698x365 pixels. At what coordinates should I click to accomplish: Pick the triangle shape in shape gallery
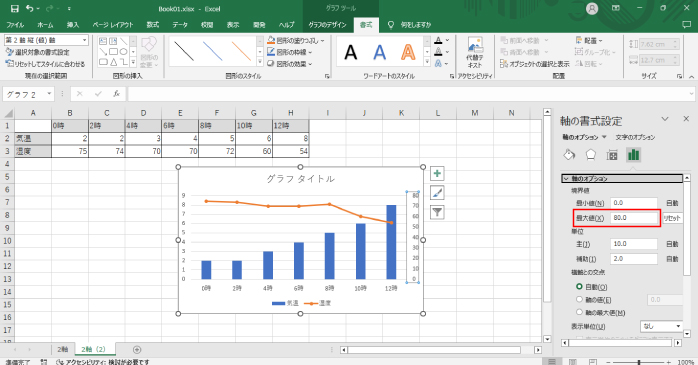coord(114,62)
